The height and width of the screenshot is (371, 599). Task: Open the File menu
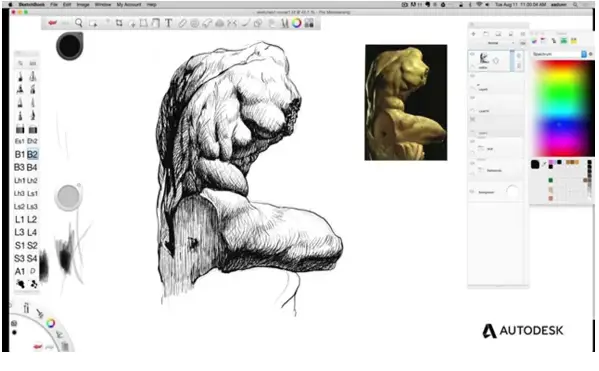pos(54,5)
